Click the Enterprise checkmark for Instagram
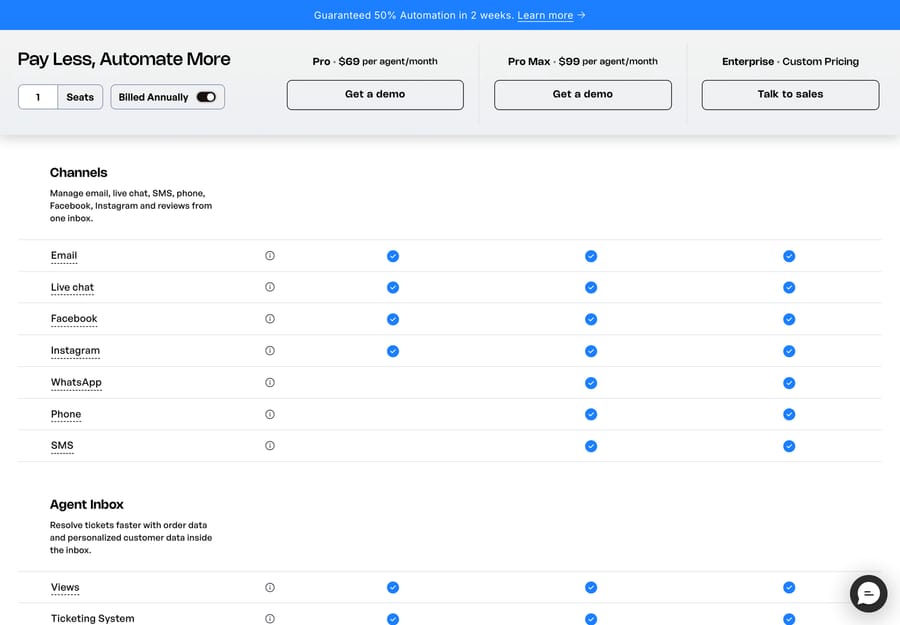The image size is (900, 625). (x=789, y=351)
